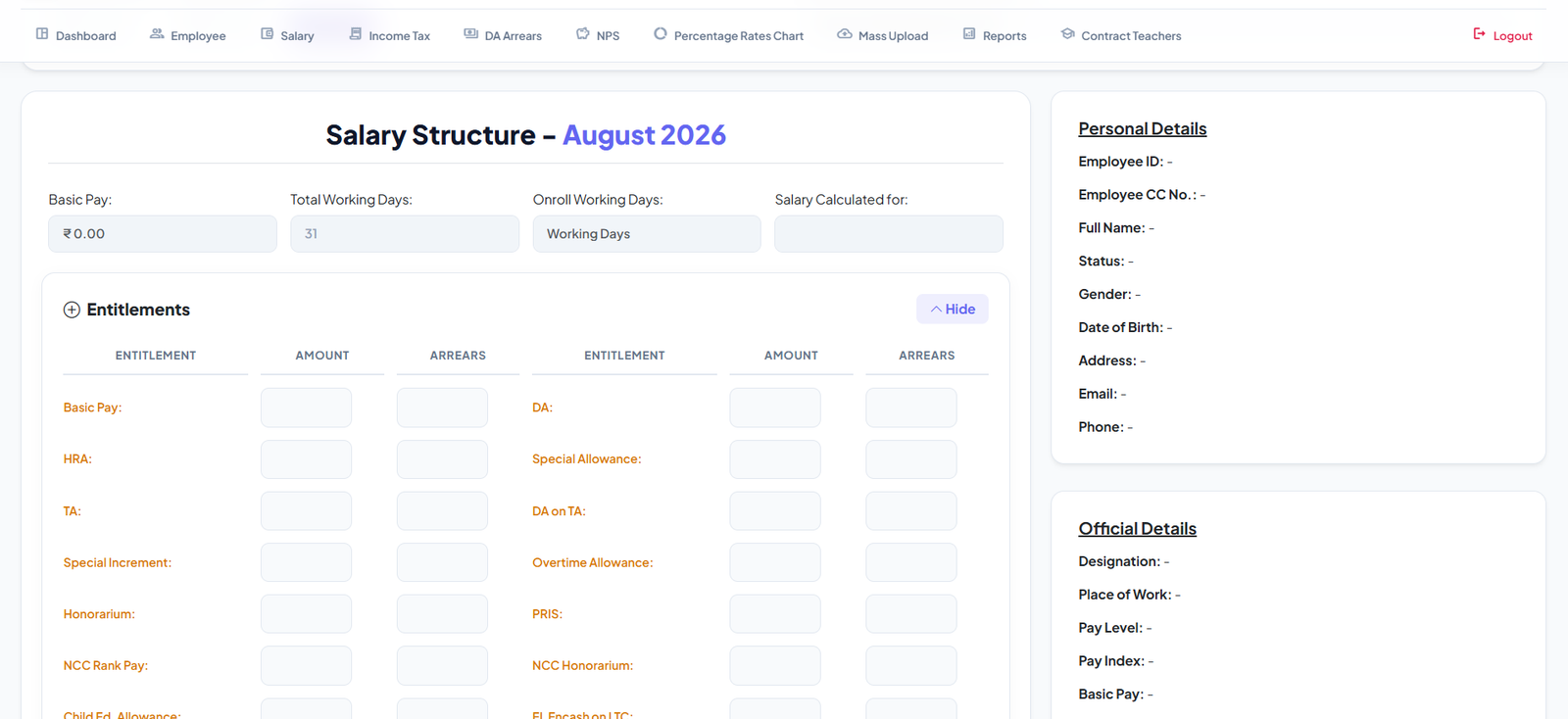Click the Special Allowance arrears field
The height and width of the screenshot is (719, 1568).
(x=911, y=459)
